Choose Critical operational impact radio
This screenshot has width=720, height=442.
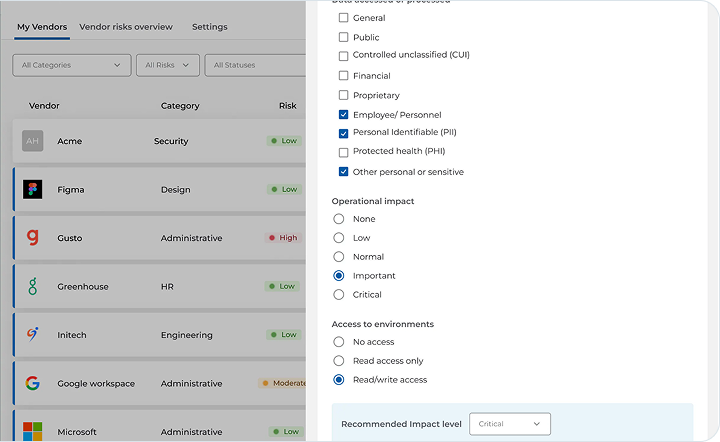tap(338, 294)
